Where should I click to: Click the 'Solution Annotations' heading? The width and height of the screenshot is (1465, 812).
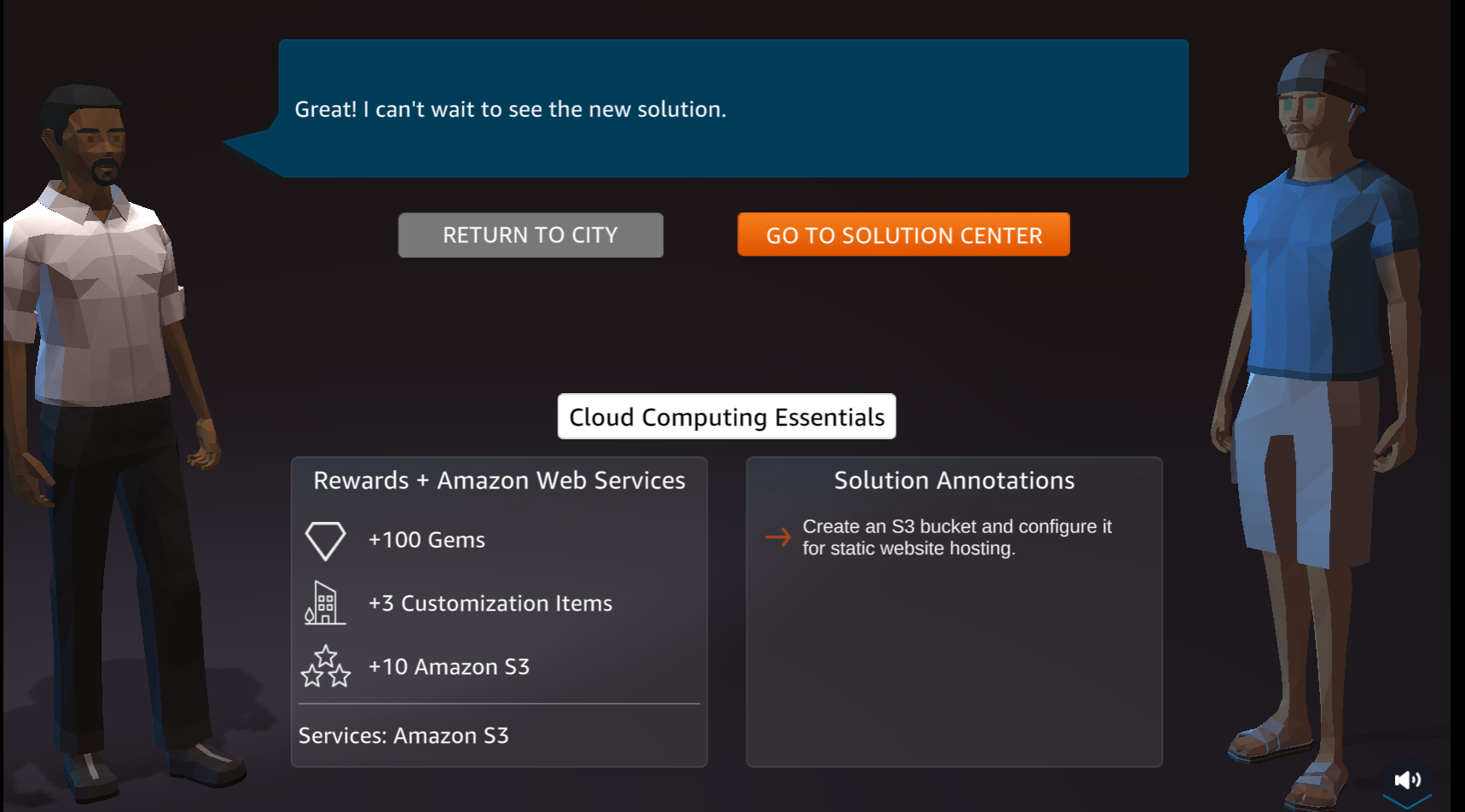[x=954, y=480]
